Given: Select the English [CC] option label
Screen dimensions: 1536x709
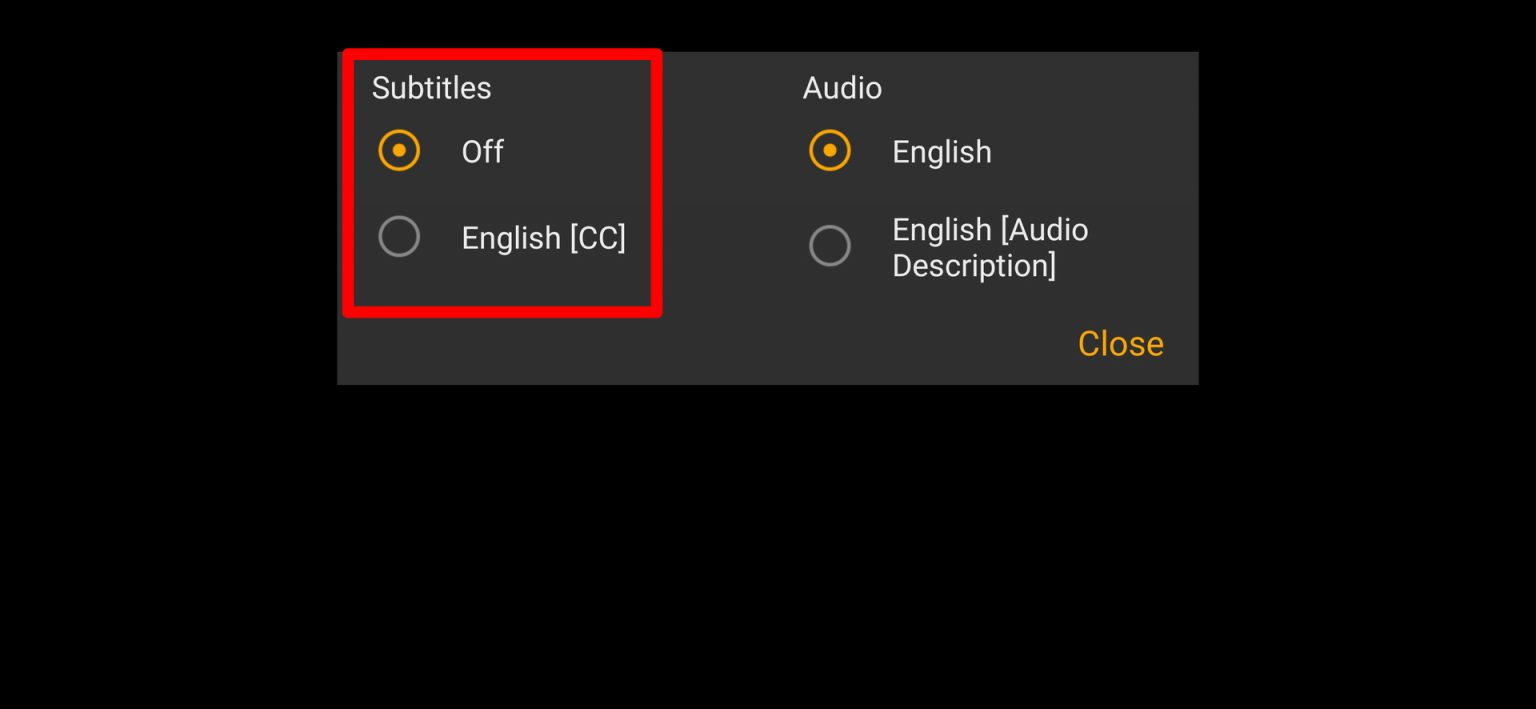Looking at the screenshot, I should tap(543, 237).
